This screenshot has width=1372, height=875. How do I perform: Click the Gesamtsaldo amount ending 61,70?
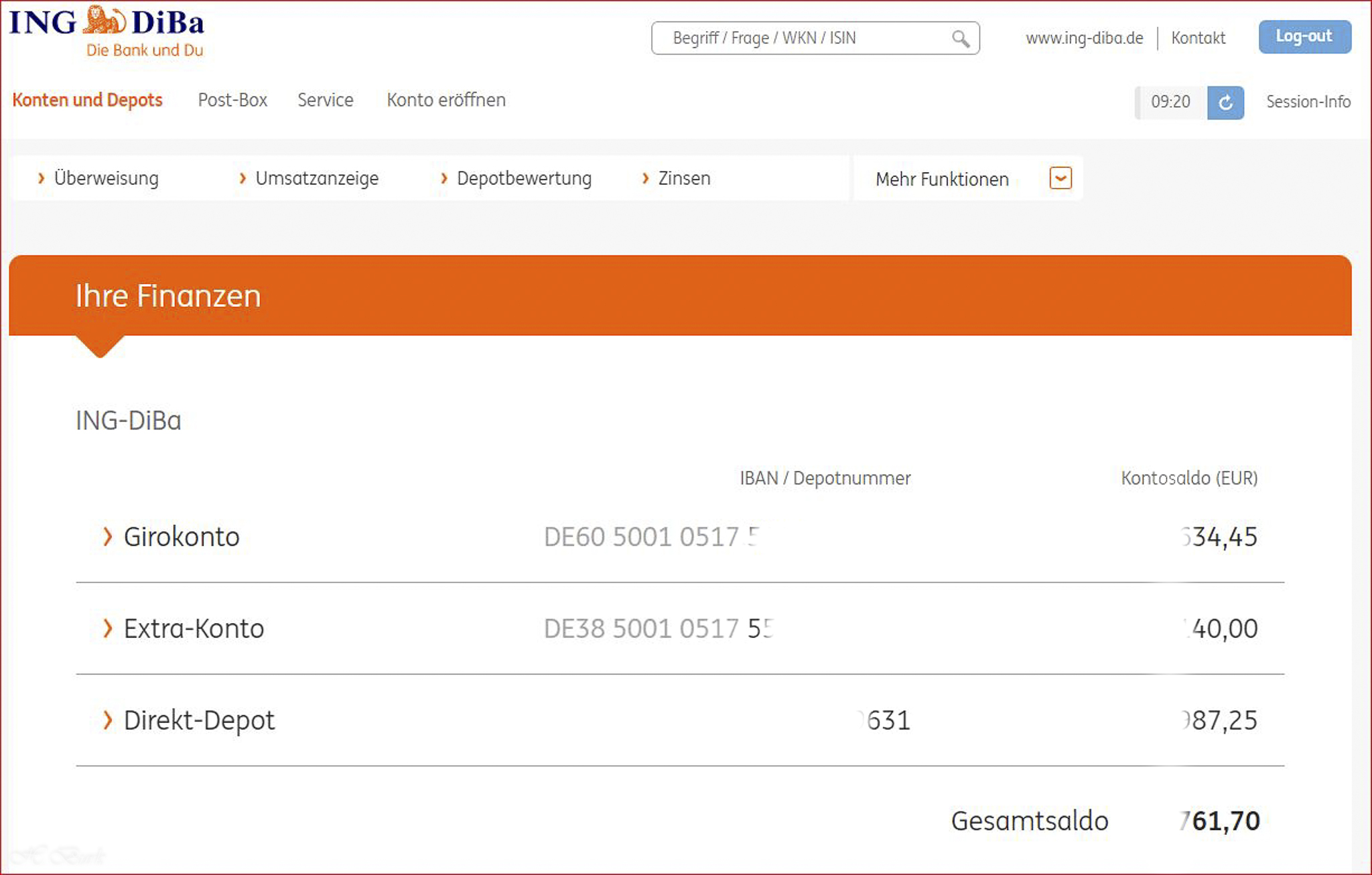coord(1220,821)
